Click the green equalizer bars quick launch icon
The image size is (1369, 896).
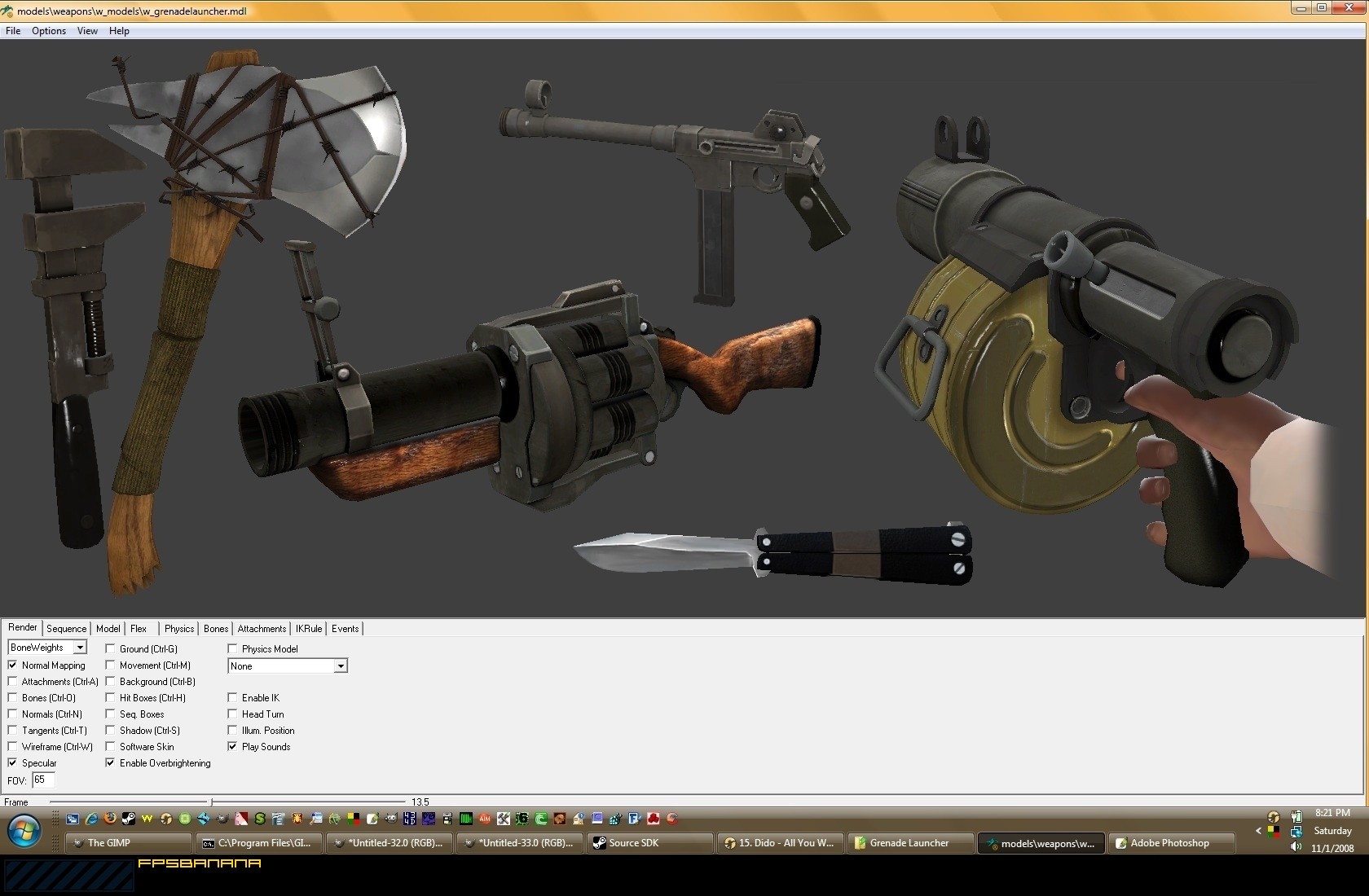pos(466,819)
